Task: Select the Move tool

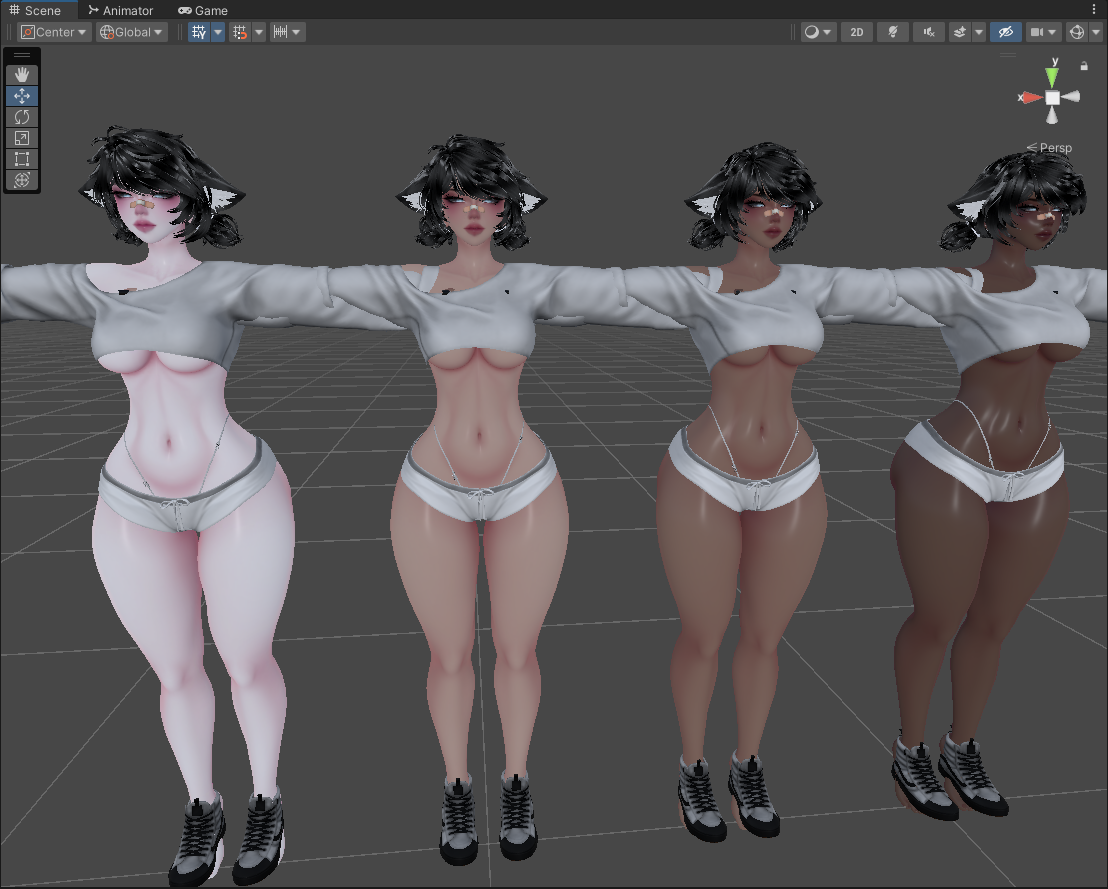Action: pos(22,96)
